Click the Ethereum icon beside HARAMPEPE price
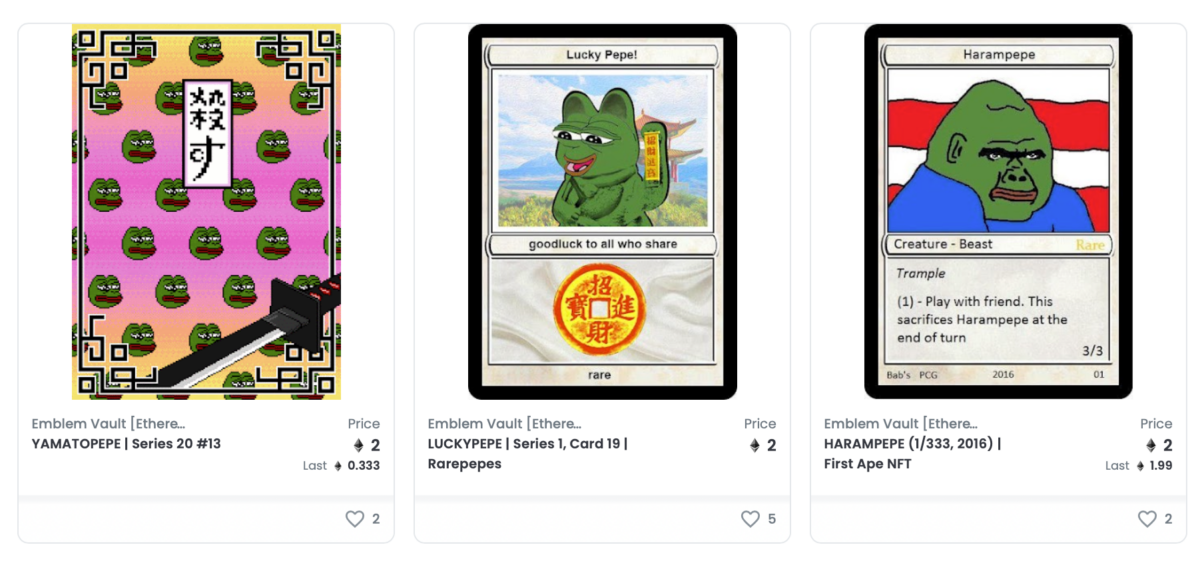 [x=1151, y=446]
